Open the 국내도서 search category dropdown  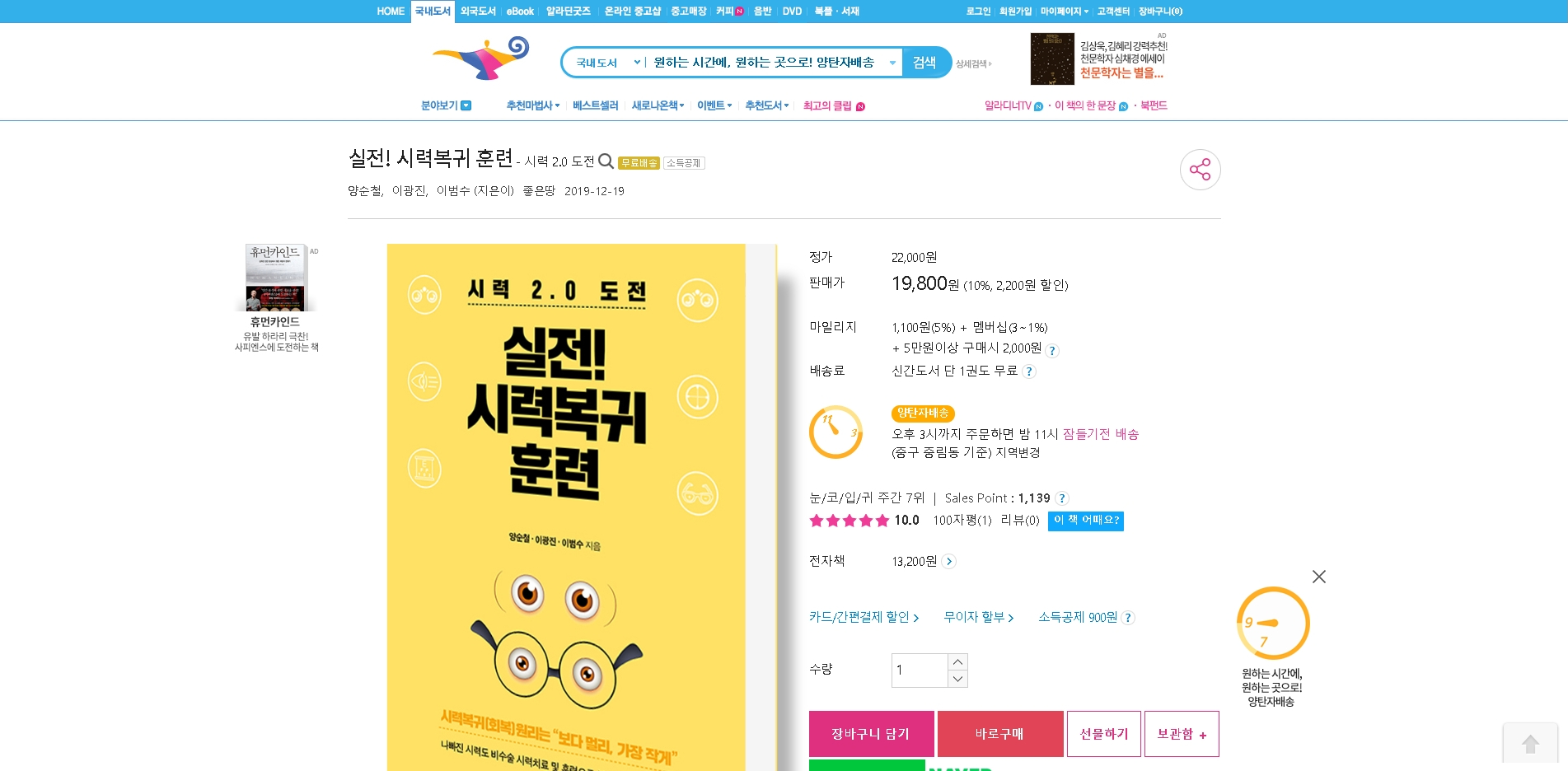607,63
